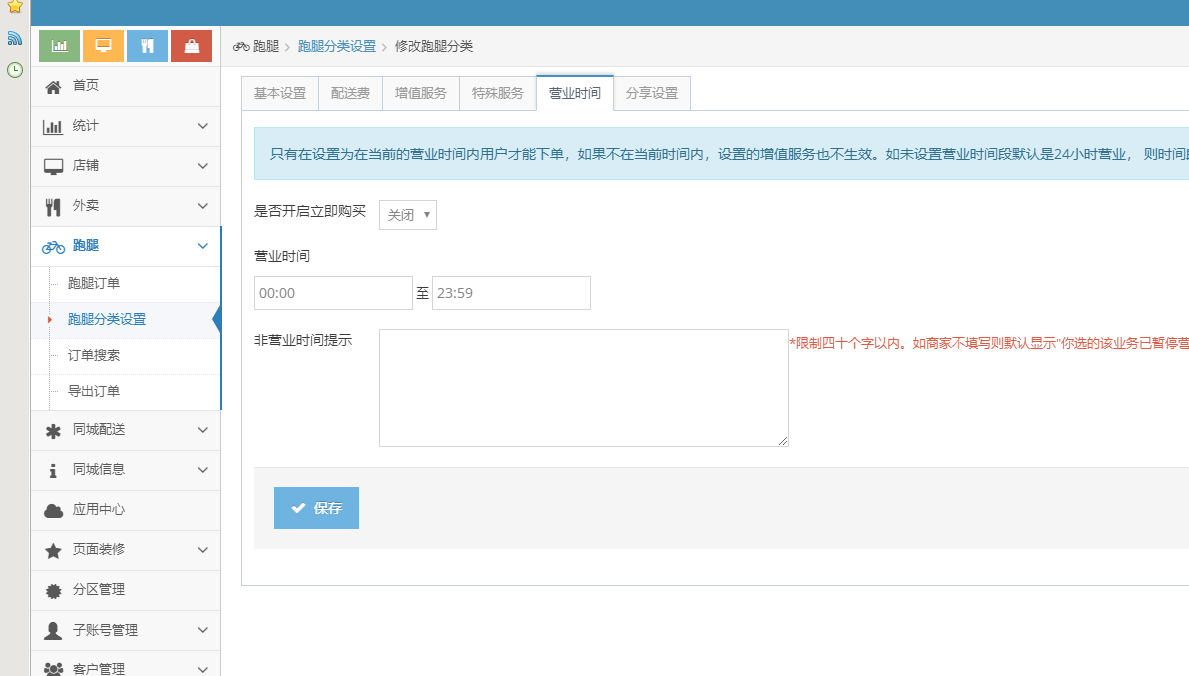The image size is (1189, 676).
Task: Click the business start time 00:00 field
Action: 333,293
